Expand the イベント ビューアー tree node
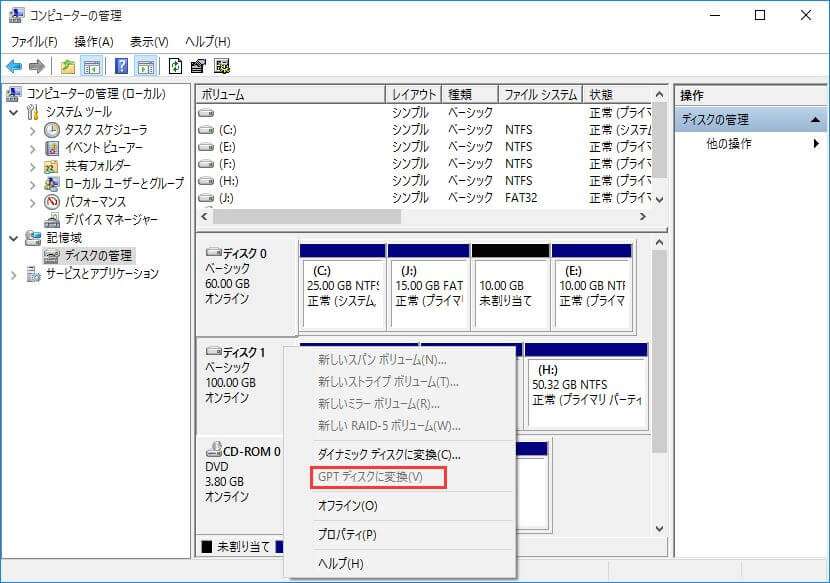This screenshot has width=830, height=583. [x=34, y=148]
